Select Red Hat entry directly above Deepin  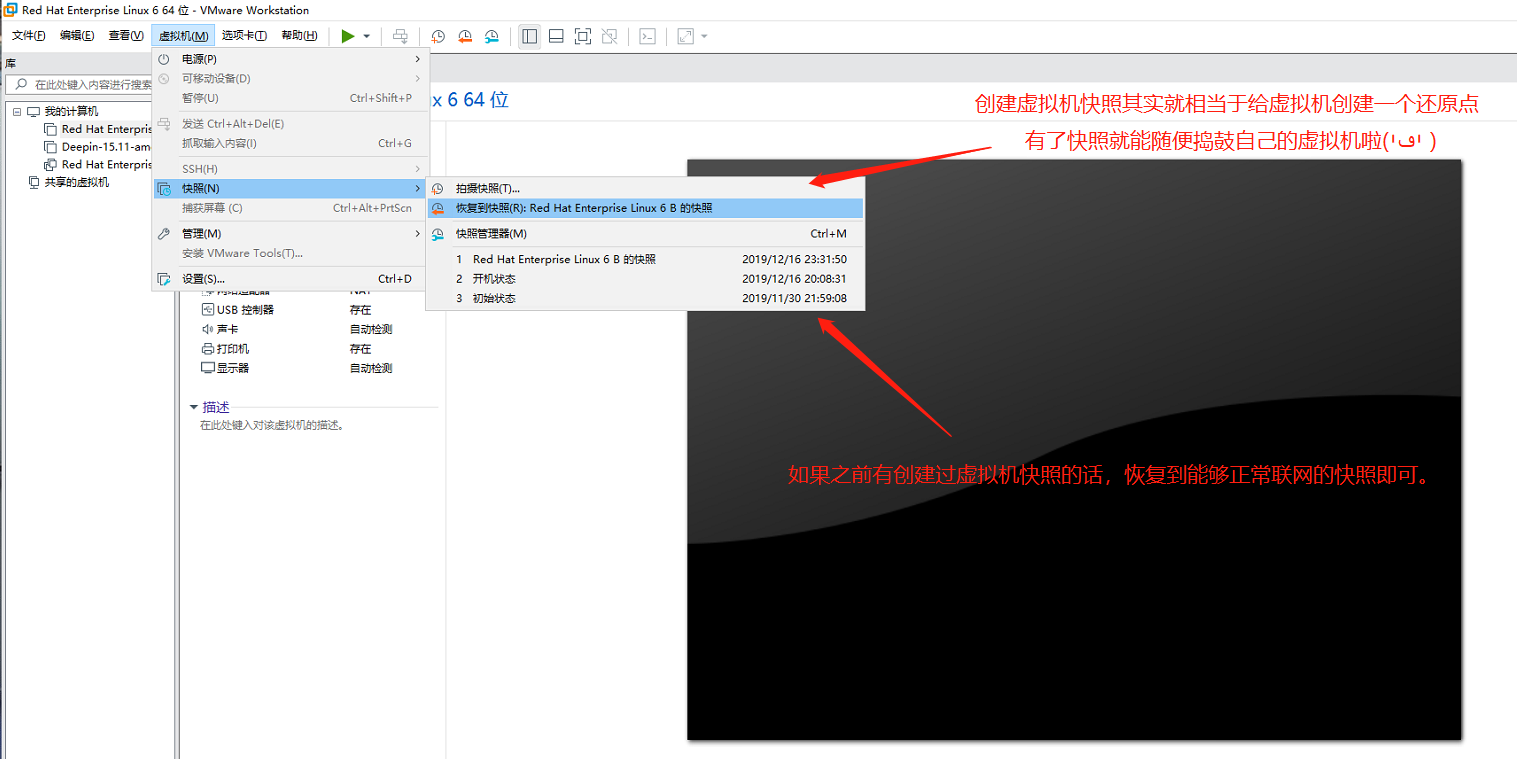coord(106,129)
